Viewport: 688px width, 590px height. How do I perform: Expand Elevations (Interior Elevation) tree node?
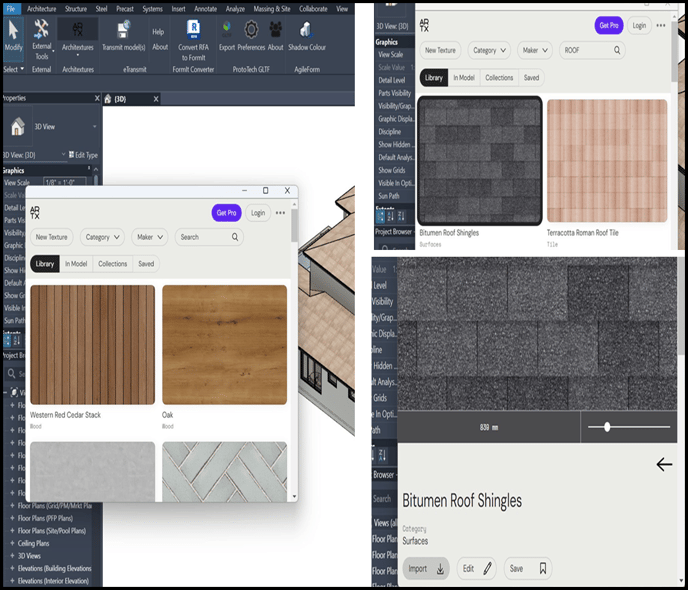12,581
